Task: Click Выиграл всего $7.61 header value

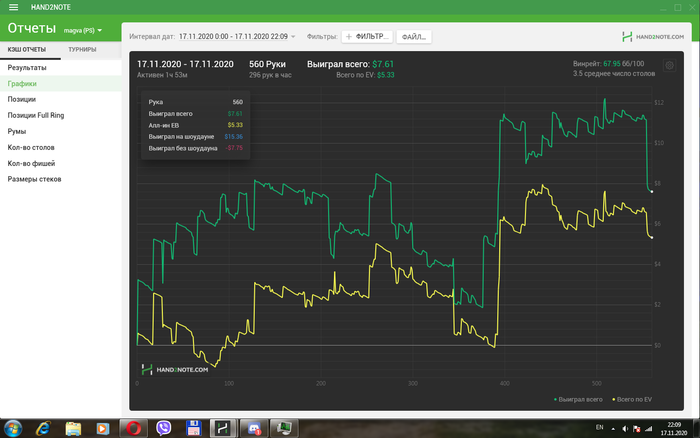Action: [x=350, y=64]
